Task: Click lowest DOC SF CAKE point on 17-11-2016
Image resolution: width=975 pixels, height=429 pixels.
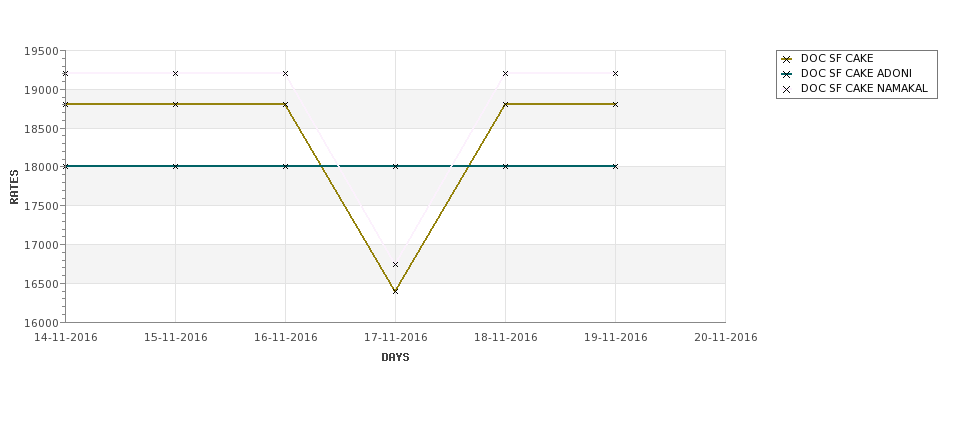Action: pyautogui.click(x=395, y=291)
